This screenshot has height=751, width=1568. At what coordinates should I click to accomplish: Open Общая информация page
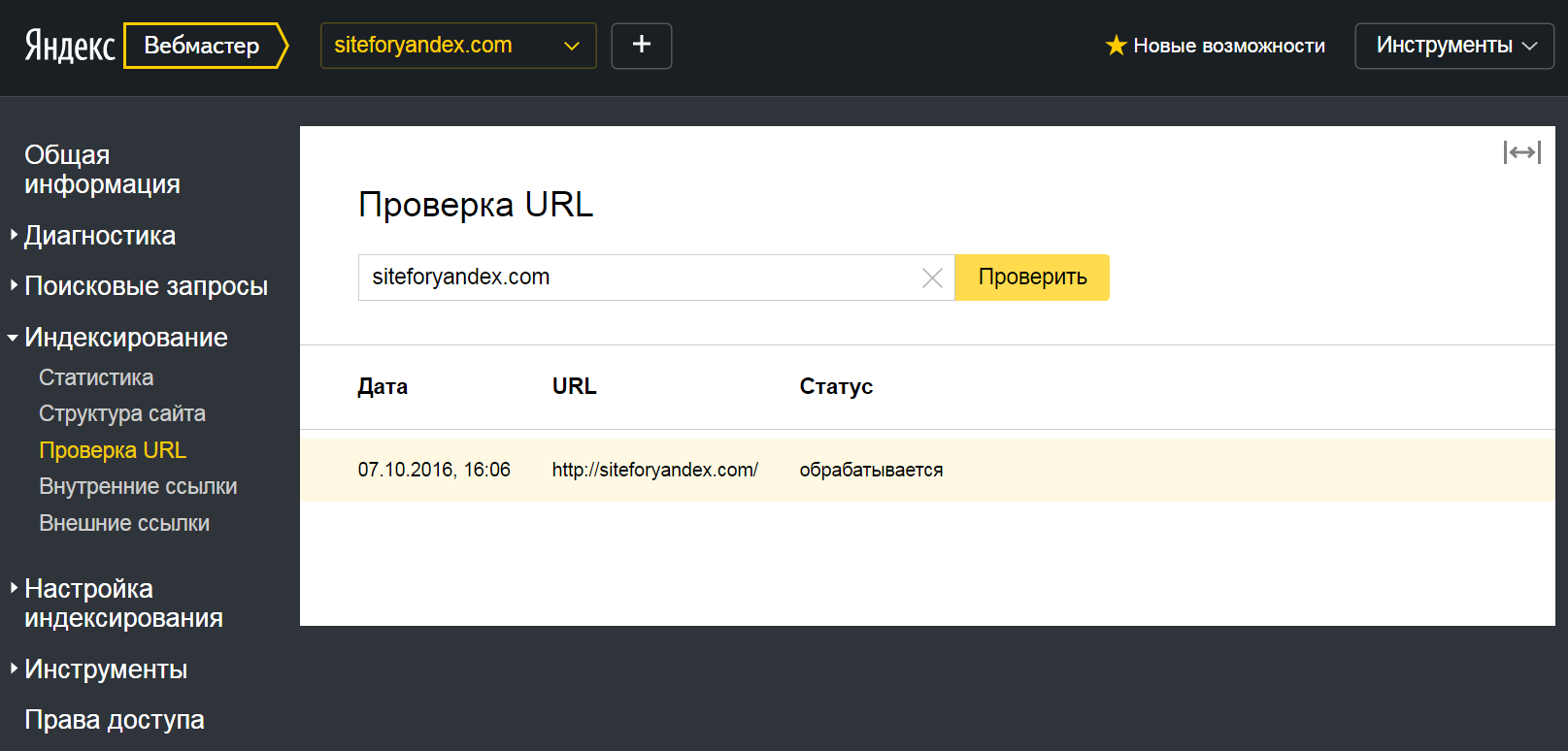[102, 170]
